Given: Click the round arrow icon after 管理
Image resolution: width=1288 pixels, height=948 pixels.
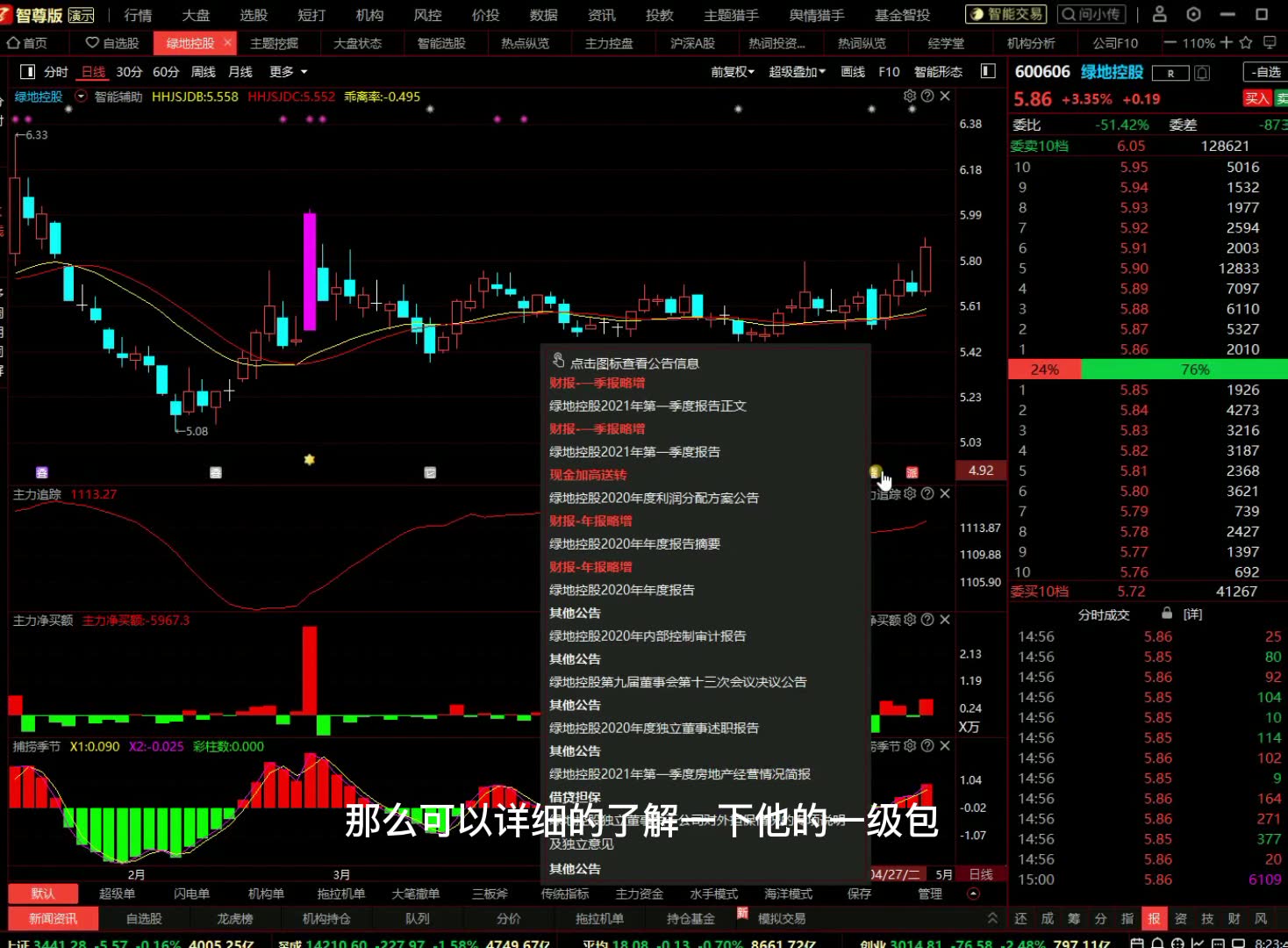Looking at the screenshot, I should tap(973, 894).
